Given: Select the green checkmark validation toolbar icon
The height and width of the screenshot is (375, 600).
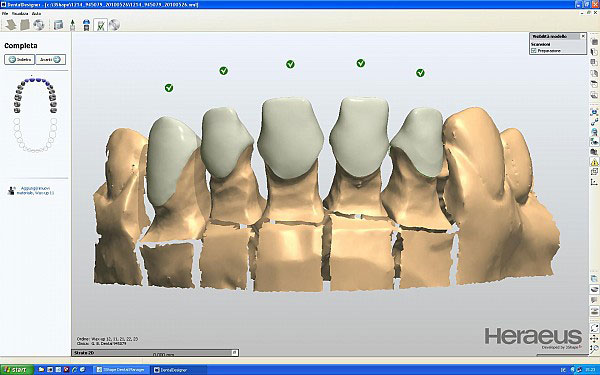Looking at the screenshot, I should point(100,25).
